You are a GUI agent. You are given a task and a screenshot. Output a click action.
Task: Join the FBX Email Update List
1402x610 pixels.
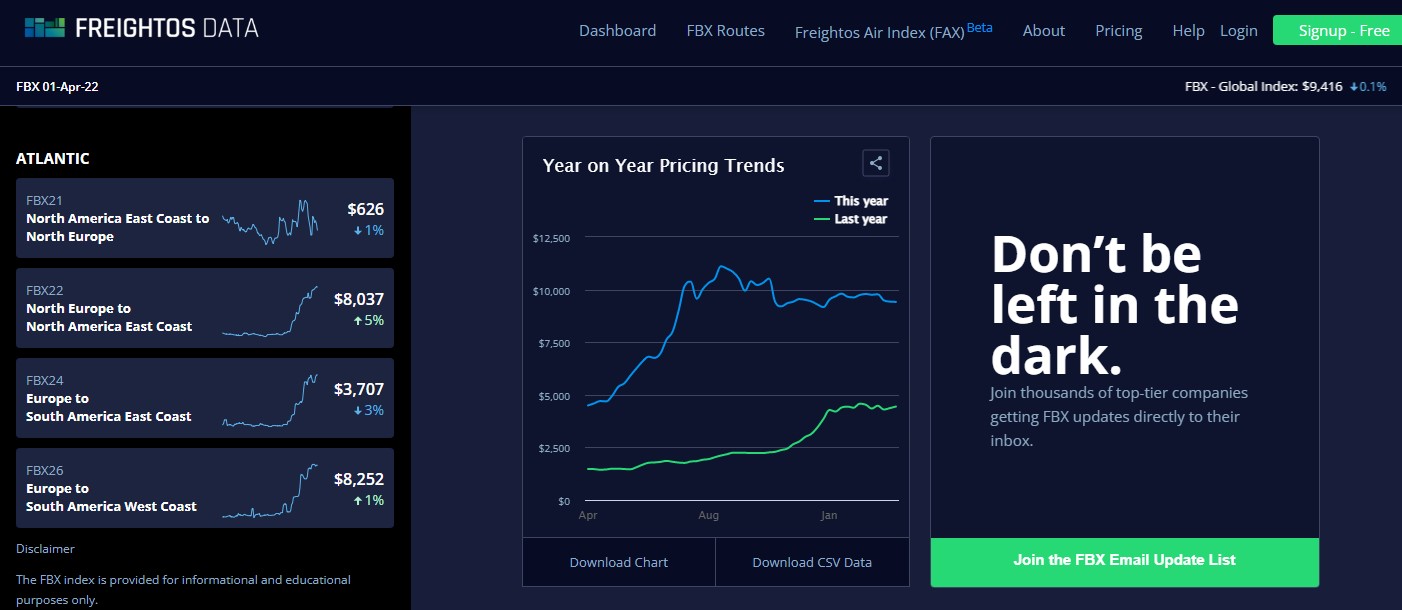tap(1124, 560)
